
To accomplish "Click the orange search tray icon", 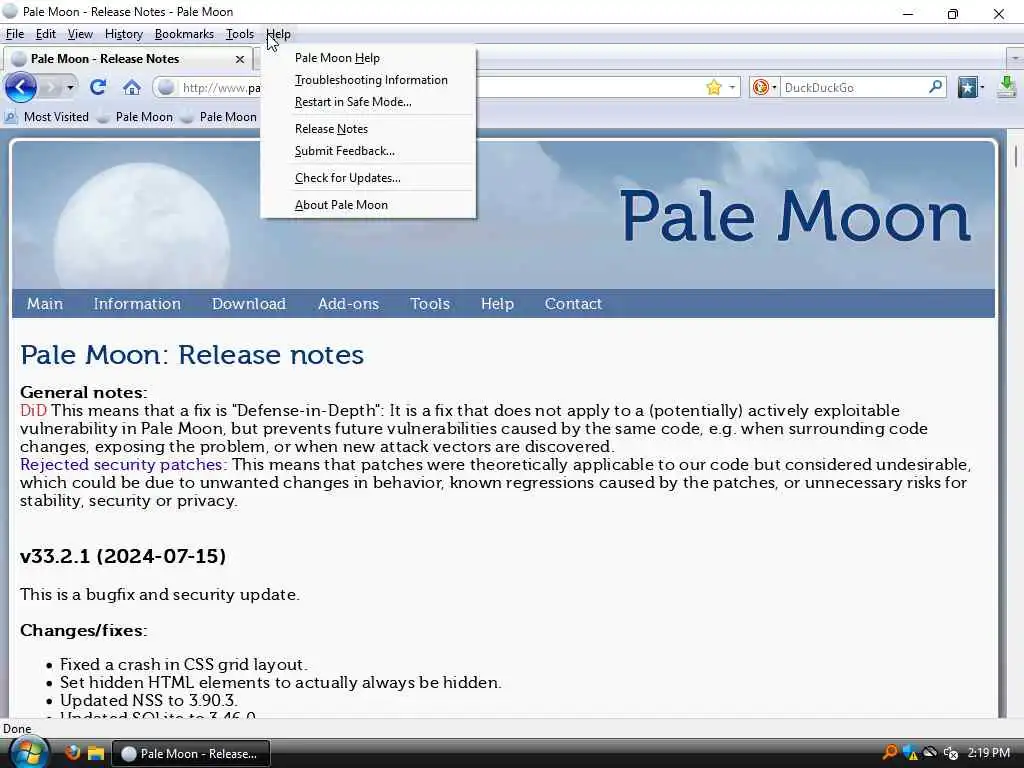I will point(889,752).
